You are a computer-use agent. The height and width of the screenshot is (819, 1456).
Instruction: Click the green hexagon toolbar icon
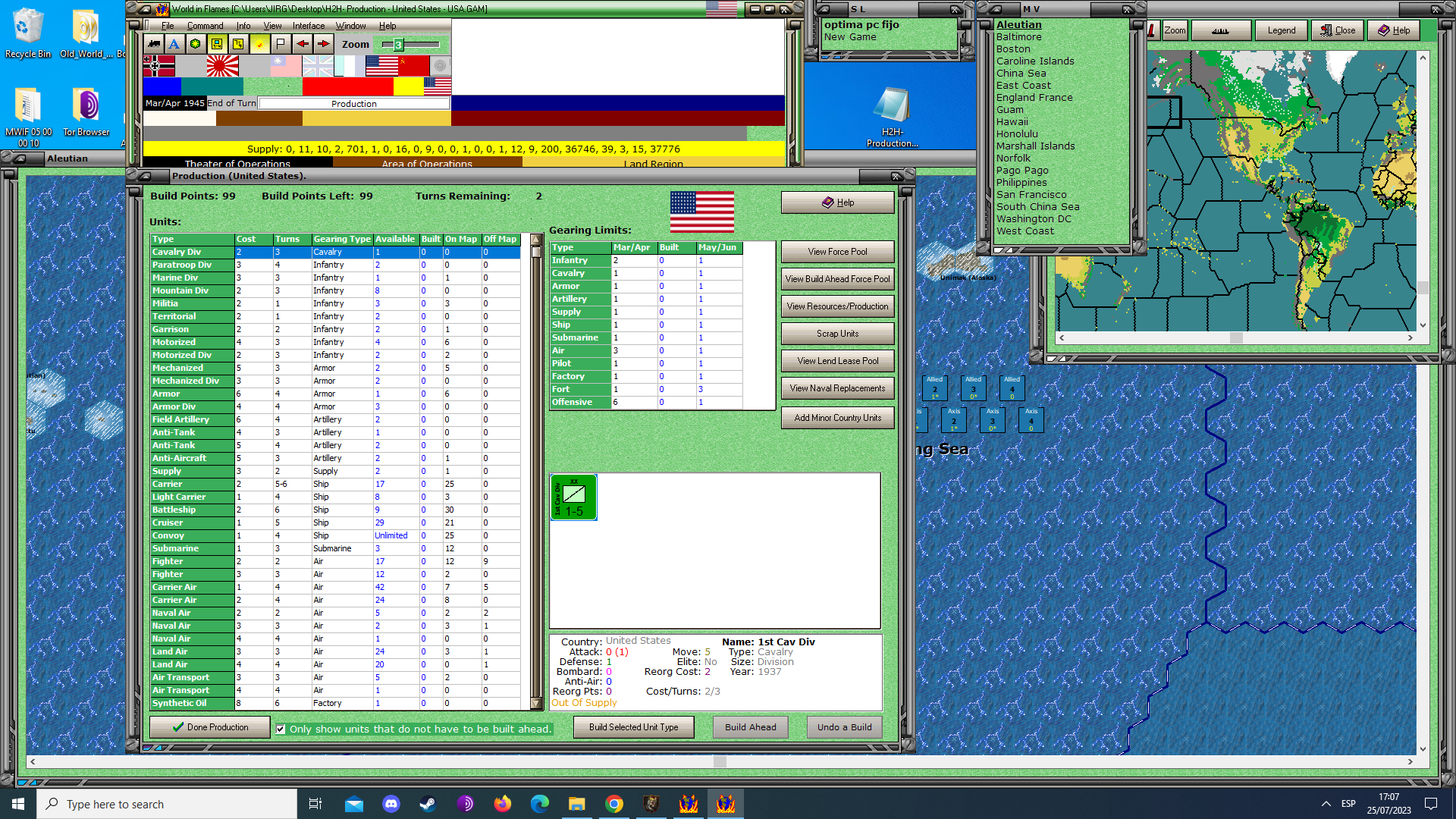(196, 44)
